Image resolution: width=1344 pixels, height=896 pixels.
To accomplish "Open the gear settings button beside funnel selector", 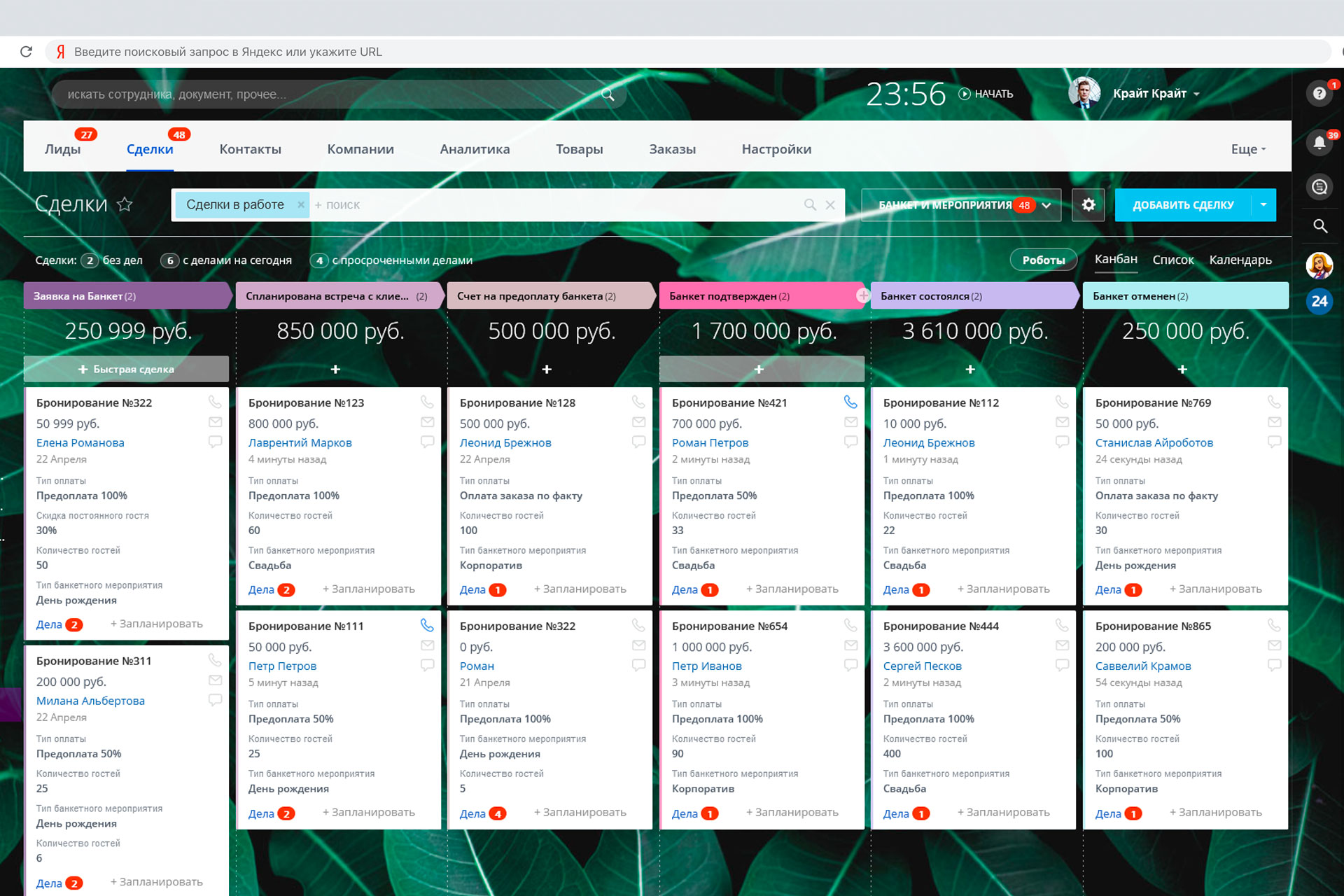I will [1088, 205].
